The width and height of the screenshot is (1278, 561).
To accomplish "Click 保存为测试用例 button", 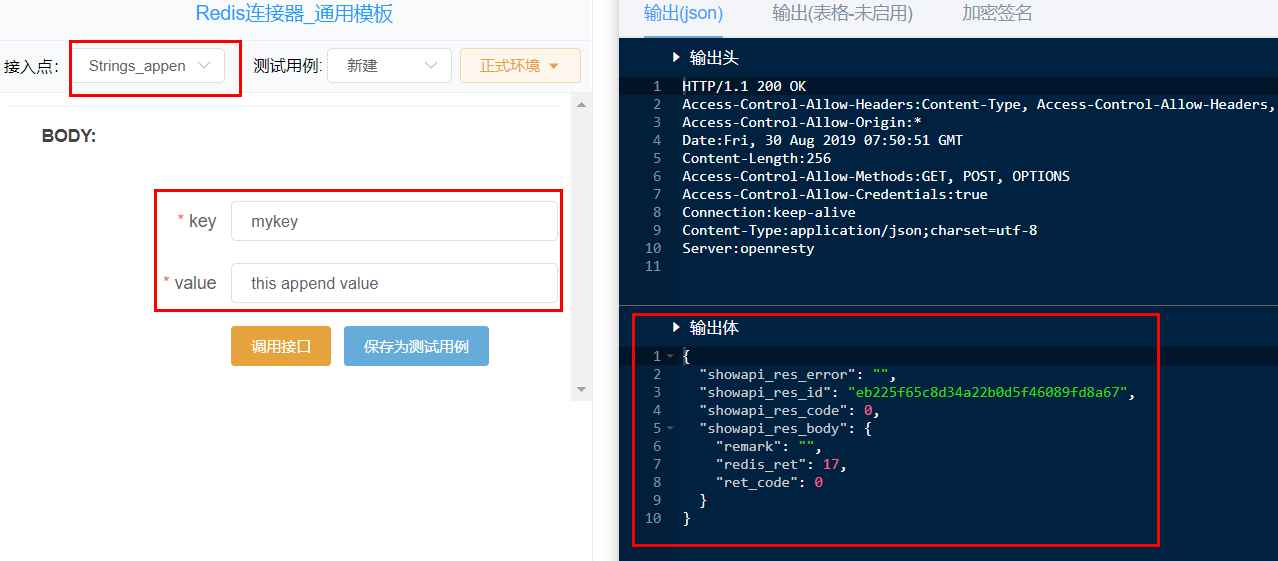I will 416,346.
